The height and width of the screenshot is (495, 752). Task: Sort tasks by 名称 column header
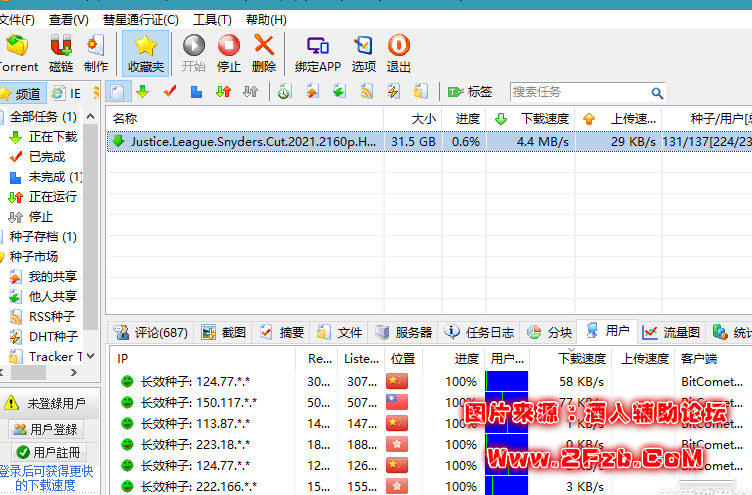[245, 118]
